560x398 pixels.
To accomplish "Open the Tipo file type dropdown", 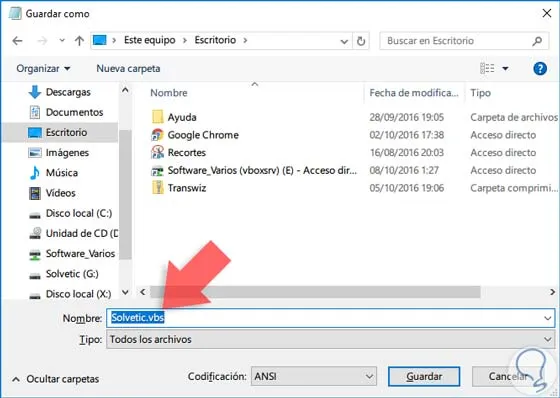I will click(x=330, y=339).
